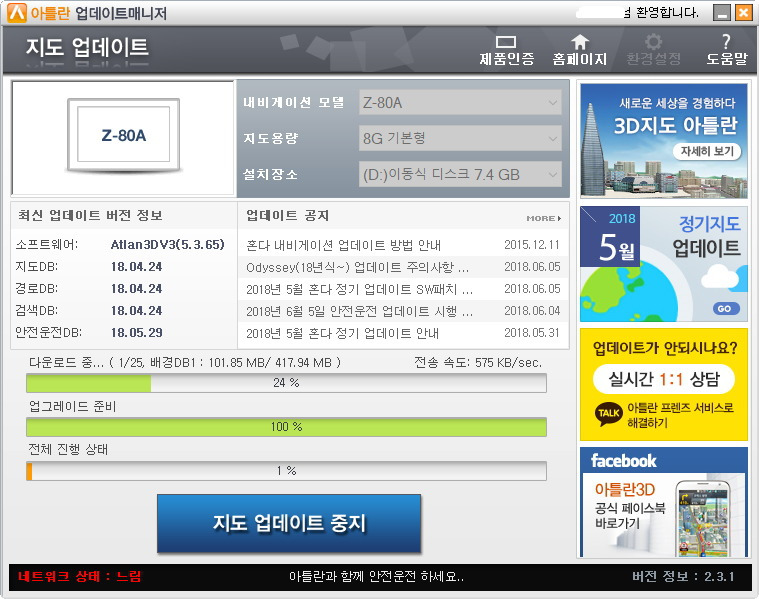Open 환경설정 gear settings icon
This screenshot has height=599, width=759.
point(653,50)
